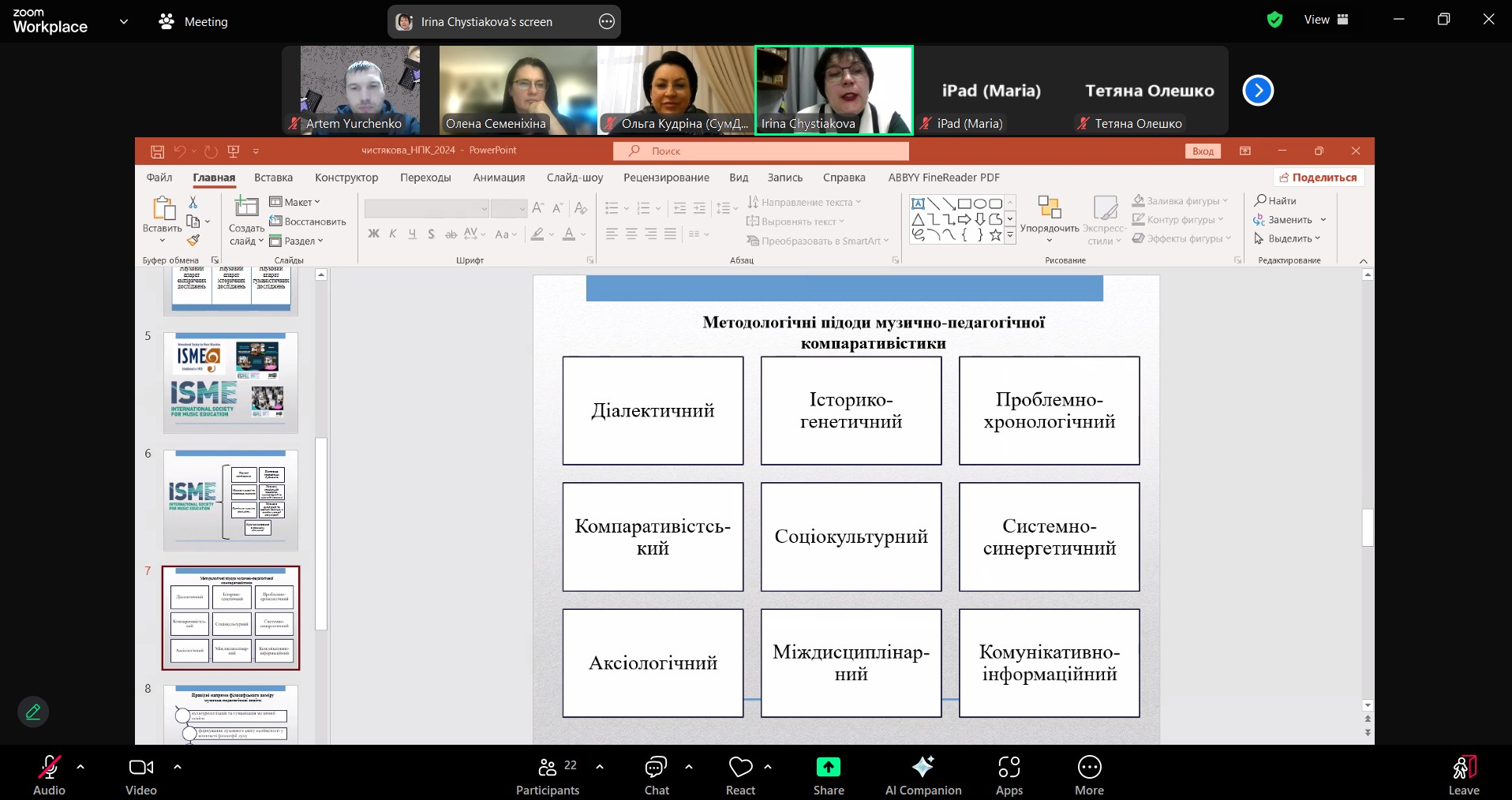The height and width of the screenshot is (800, 1512).
Task: Select slide 5 ISME thumbnail
Action: 230,383
